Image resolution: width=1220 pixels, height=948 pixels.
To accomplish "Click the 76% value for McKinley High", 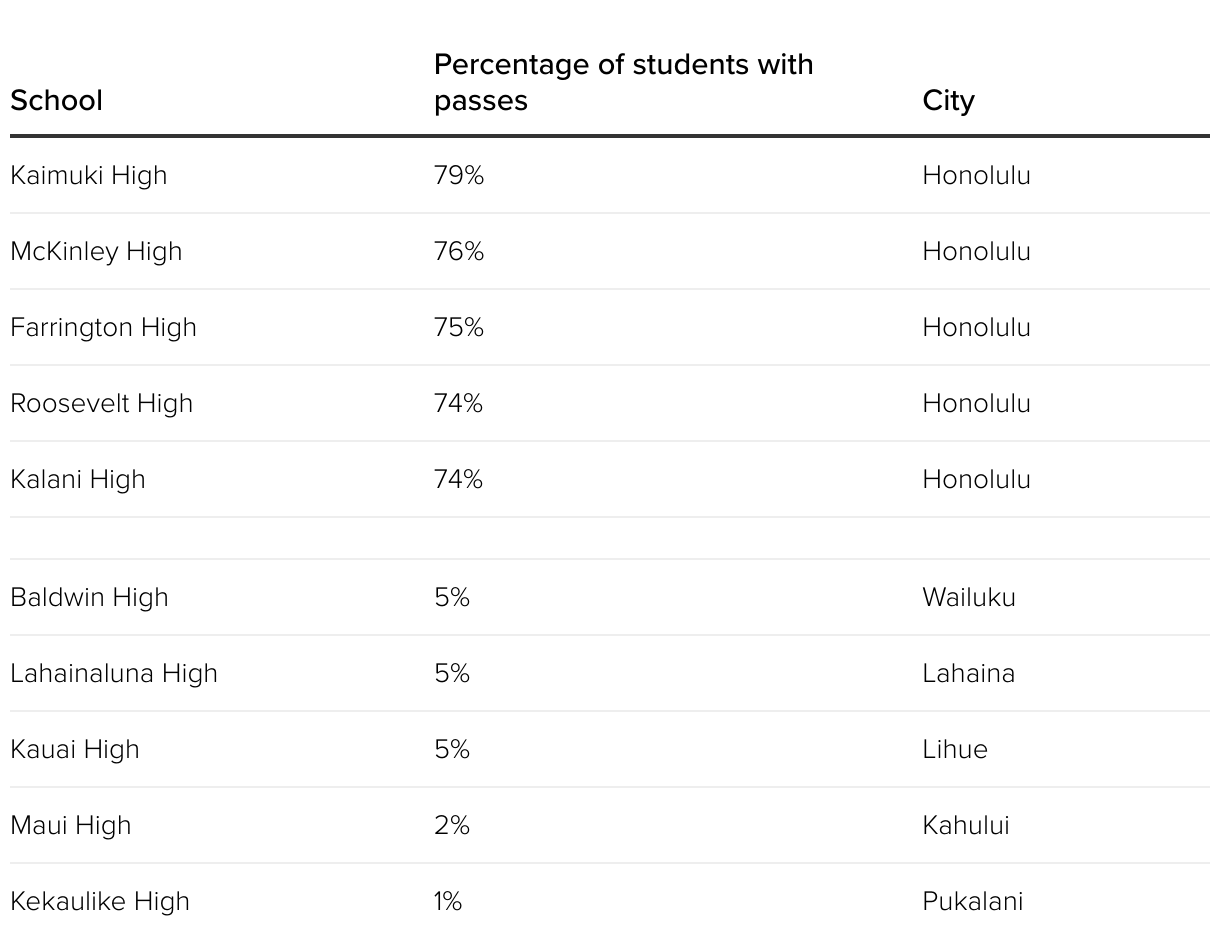I will pyautogui.click(x=459, y=251).
